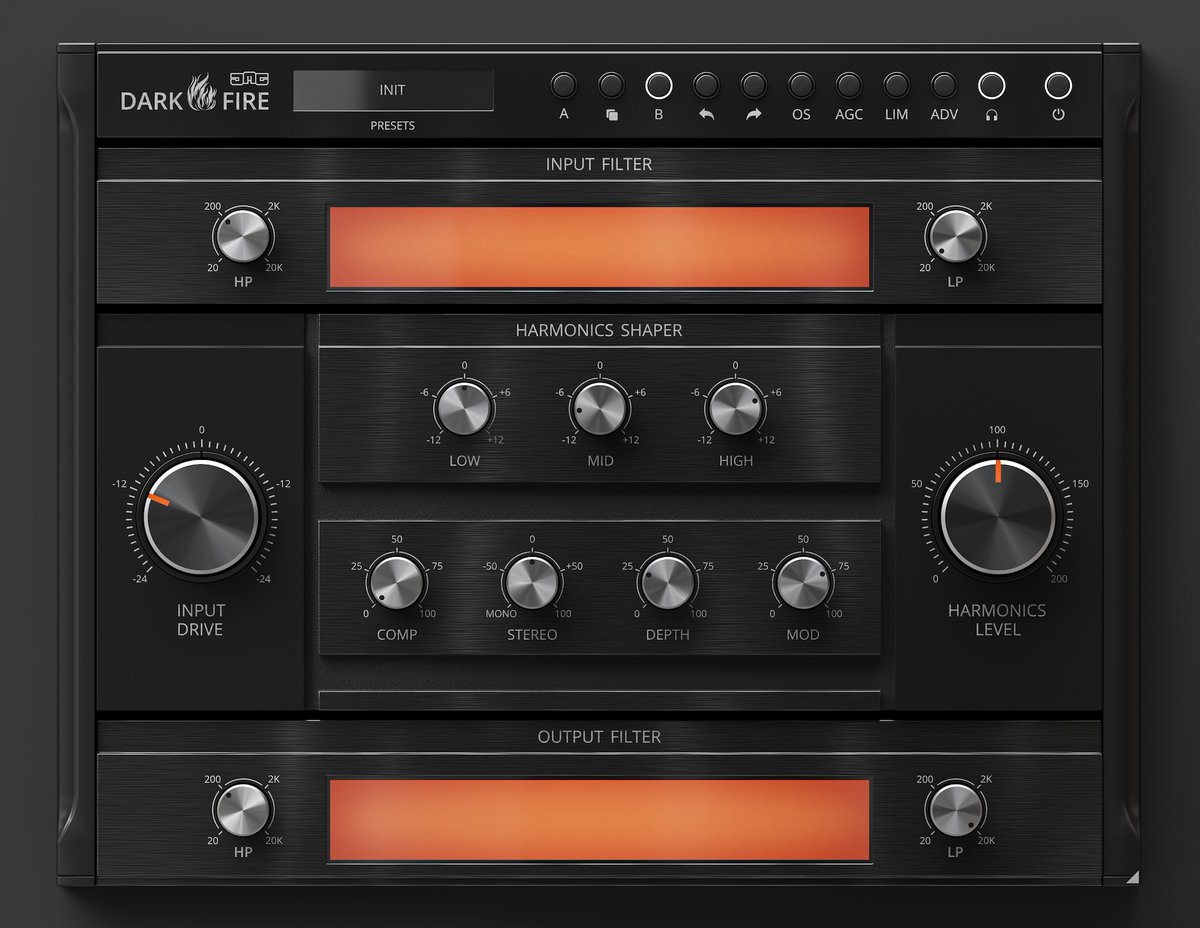
Task: Click the Harmonics Shaper HIGH knob
Action: coord(735,409)
